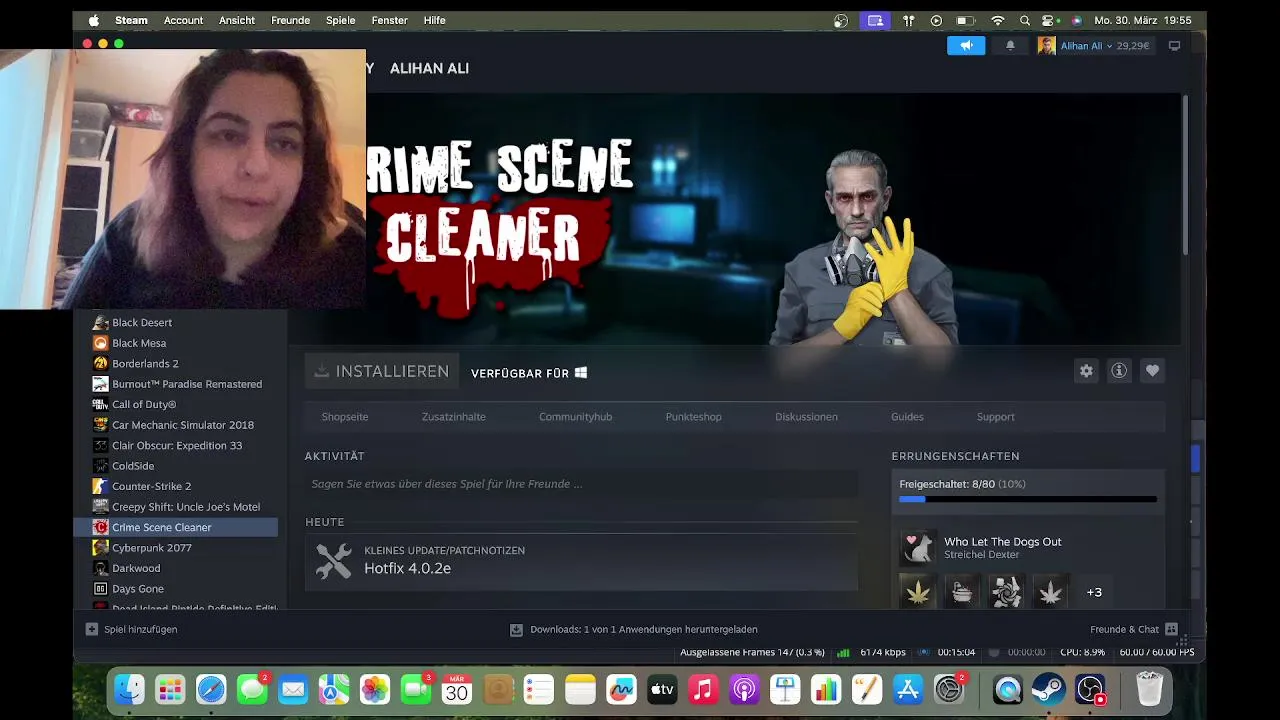The height and width of the screenshot is (720, 1280).
Task: Open the game info icon
Action: point(1119,371)
